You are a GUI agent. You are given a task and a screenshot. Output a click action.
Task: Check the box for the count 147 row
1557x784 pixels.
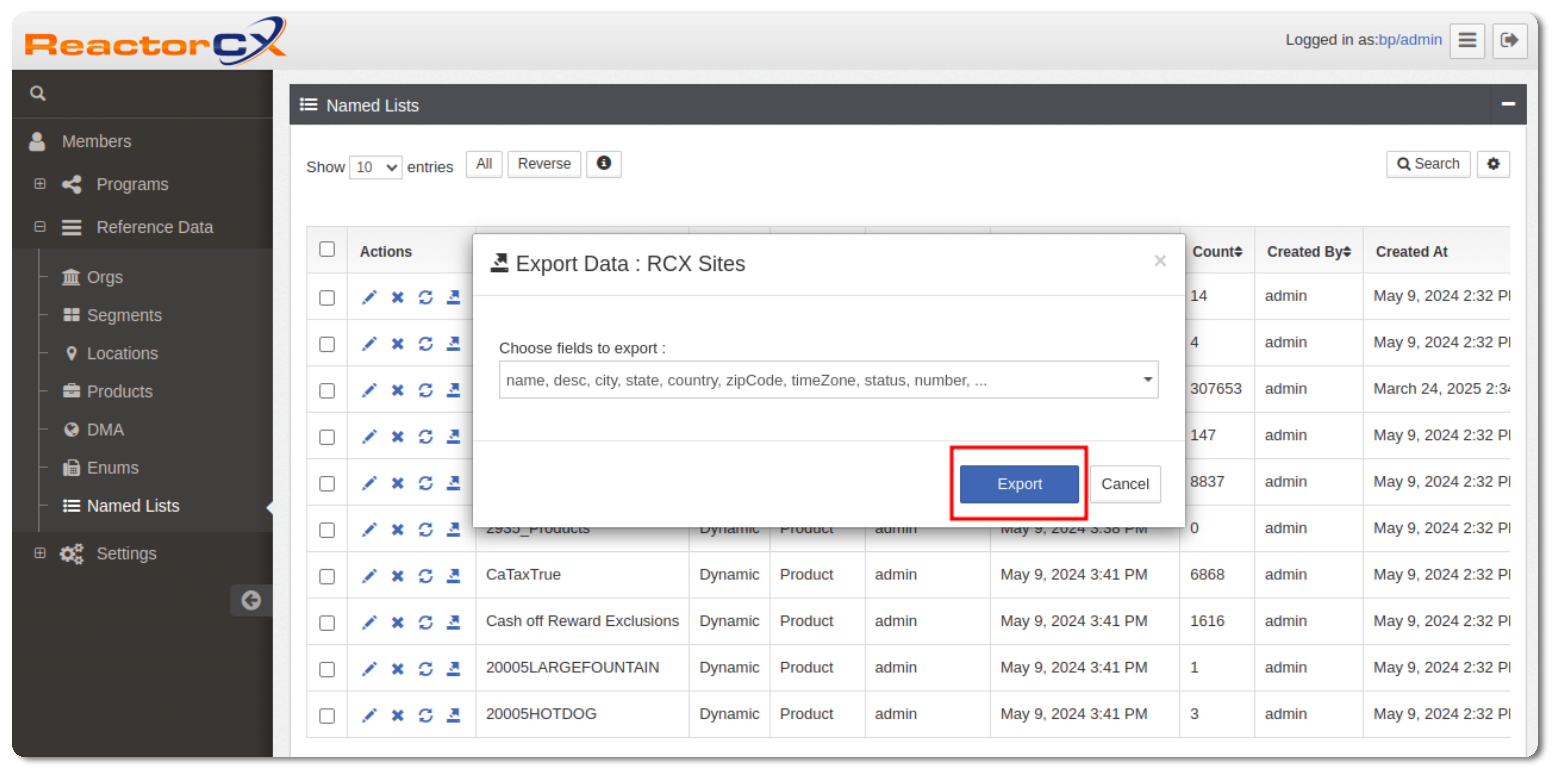tap(327, 437)
